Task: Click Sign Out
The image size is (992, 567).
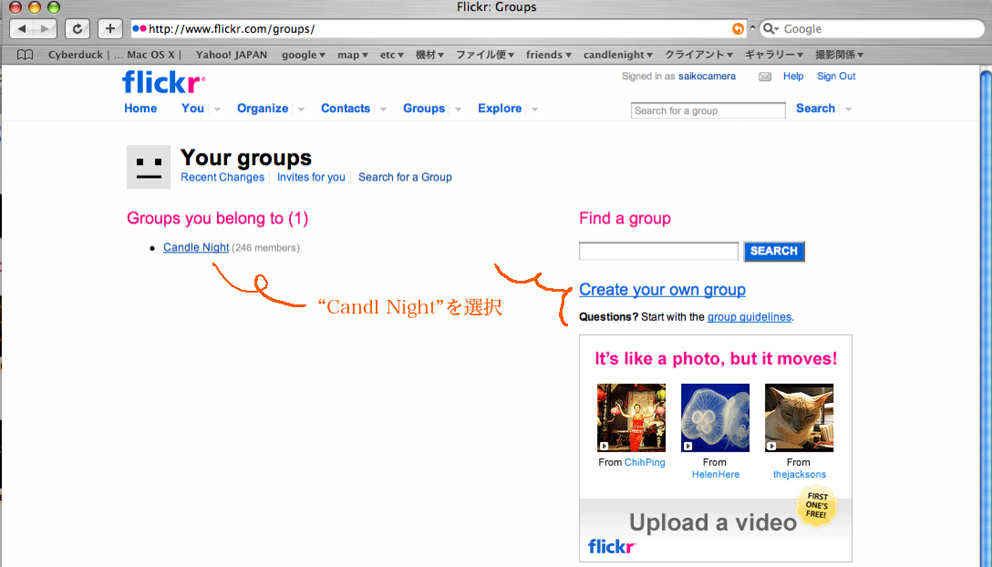Action: [x=836, y=76]
